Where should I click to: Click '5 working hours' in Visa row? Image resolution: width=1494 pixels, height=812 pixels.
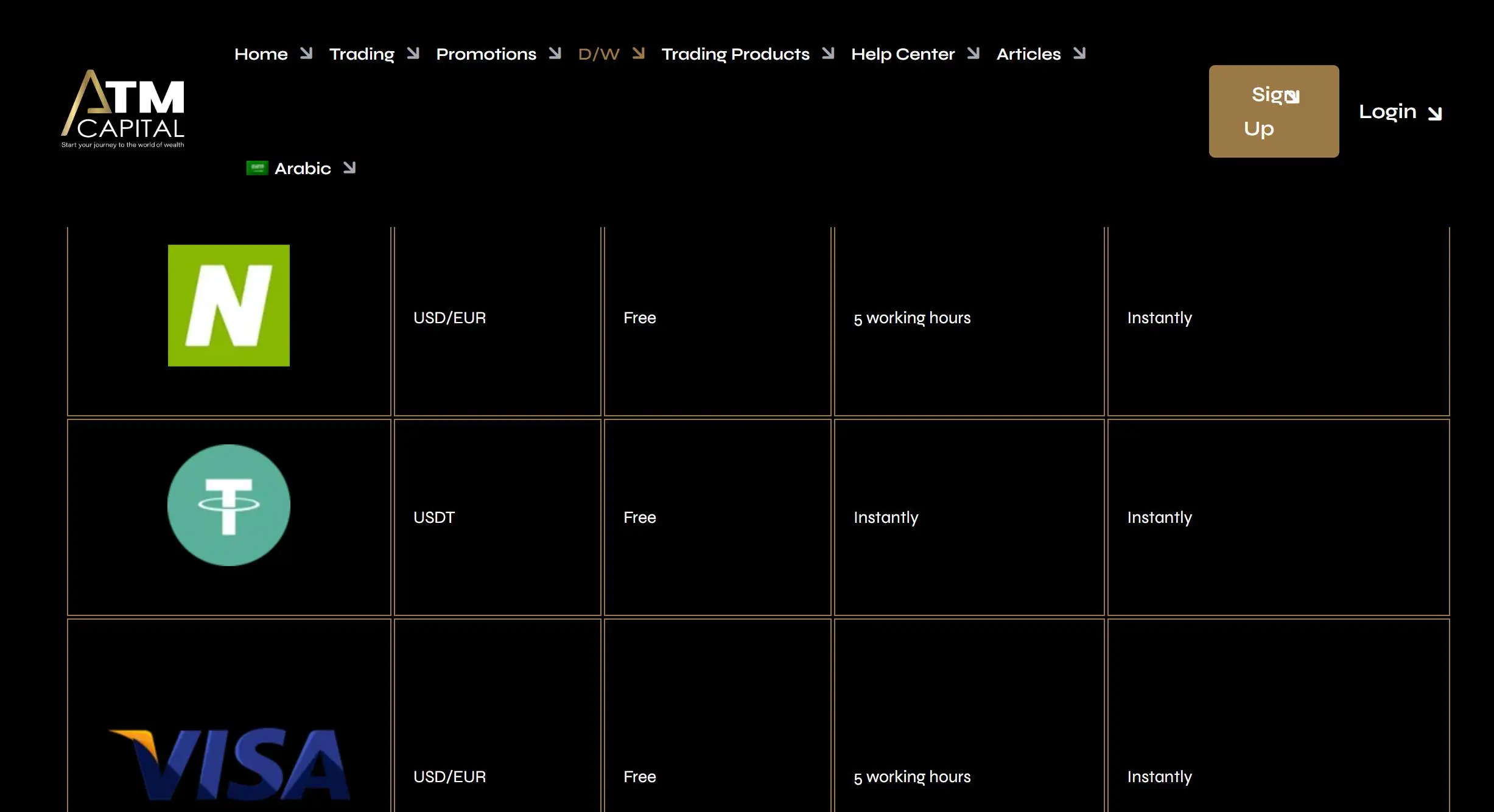pos(912,777)
